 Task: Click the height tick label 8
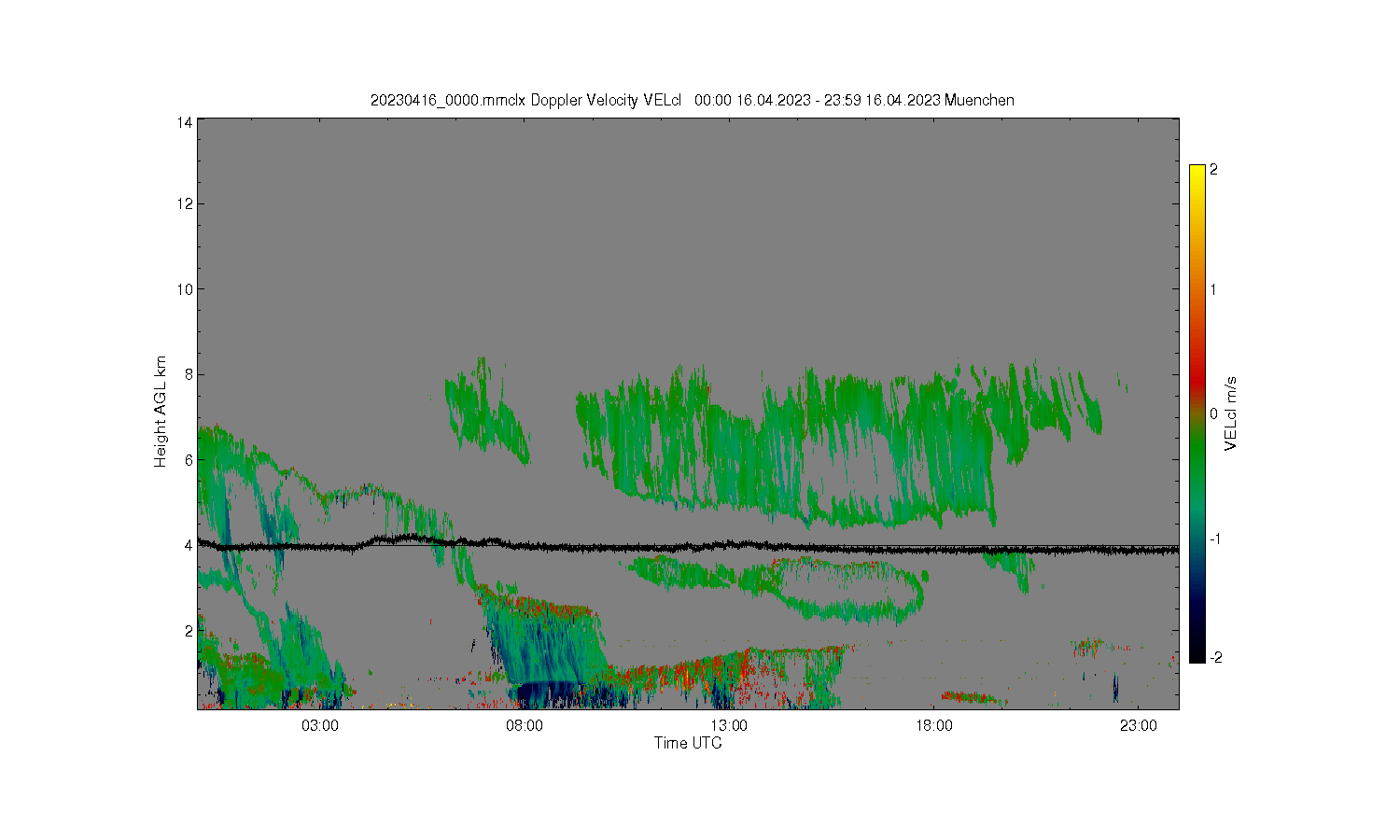[x=189, y=374]
